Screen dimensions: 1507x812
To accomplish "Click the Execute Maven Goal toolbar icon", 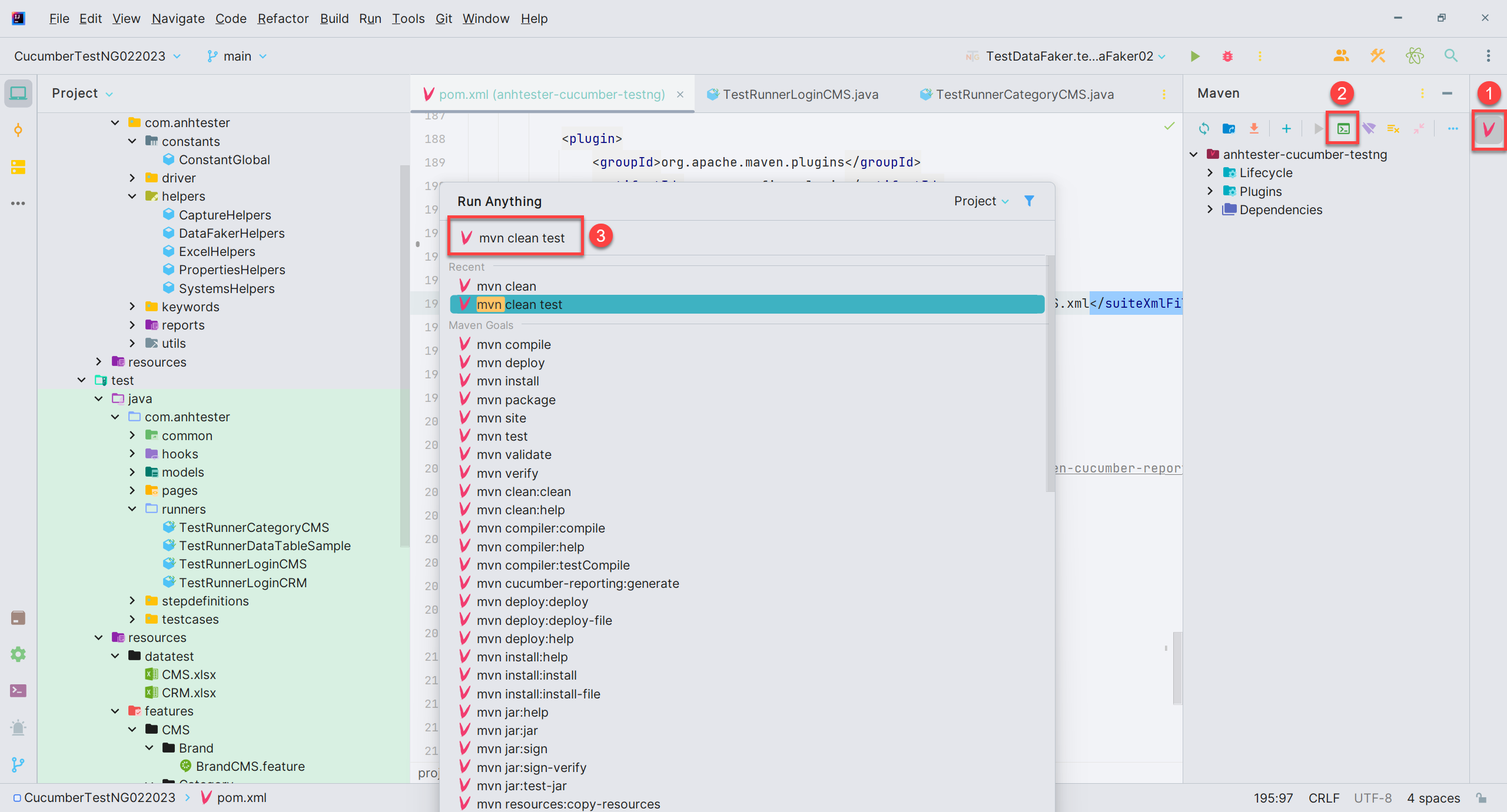I will 1343,128.
